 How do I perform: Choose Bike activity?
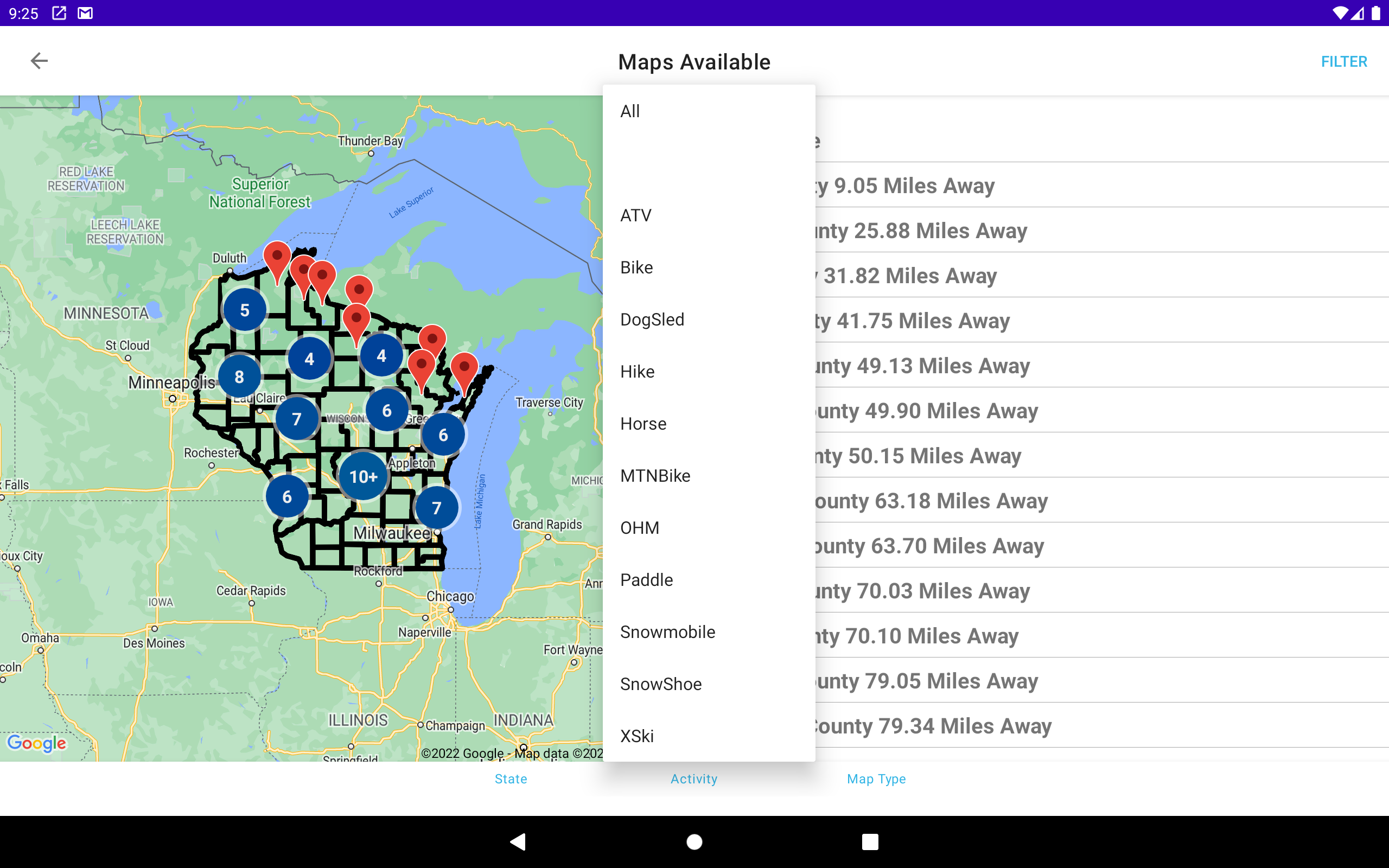[x=709, y=267]
